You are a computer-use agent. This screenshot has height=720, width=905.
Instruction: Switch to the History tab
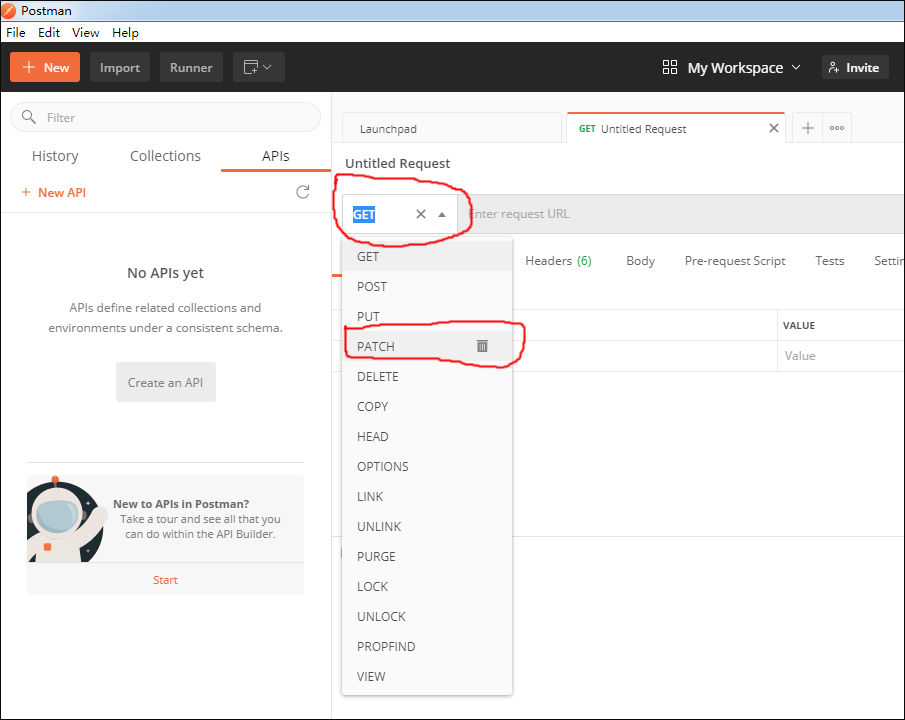55,156
